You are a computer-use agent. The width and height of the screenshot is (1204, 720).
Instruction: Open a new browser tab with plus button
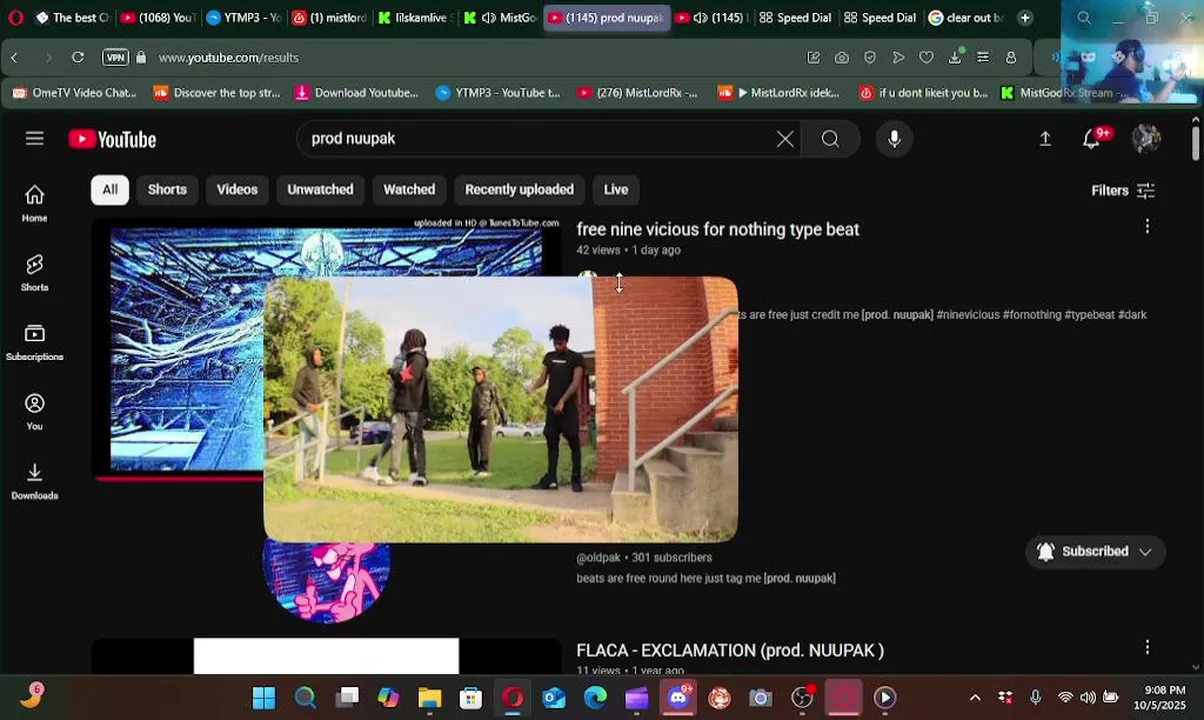click(x=1025, y=17)
